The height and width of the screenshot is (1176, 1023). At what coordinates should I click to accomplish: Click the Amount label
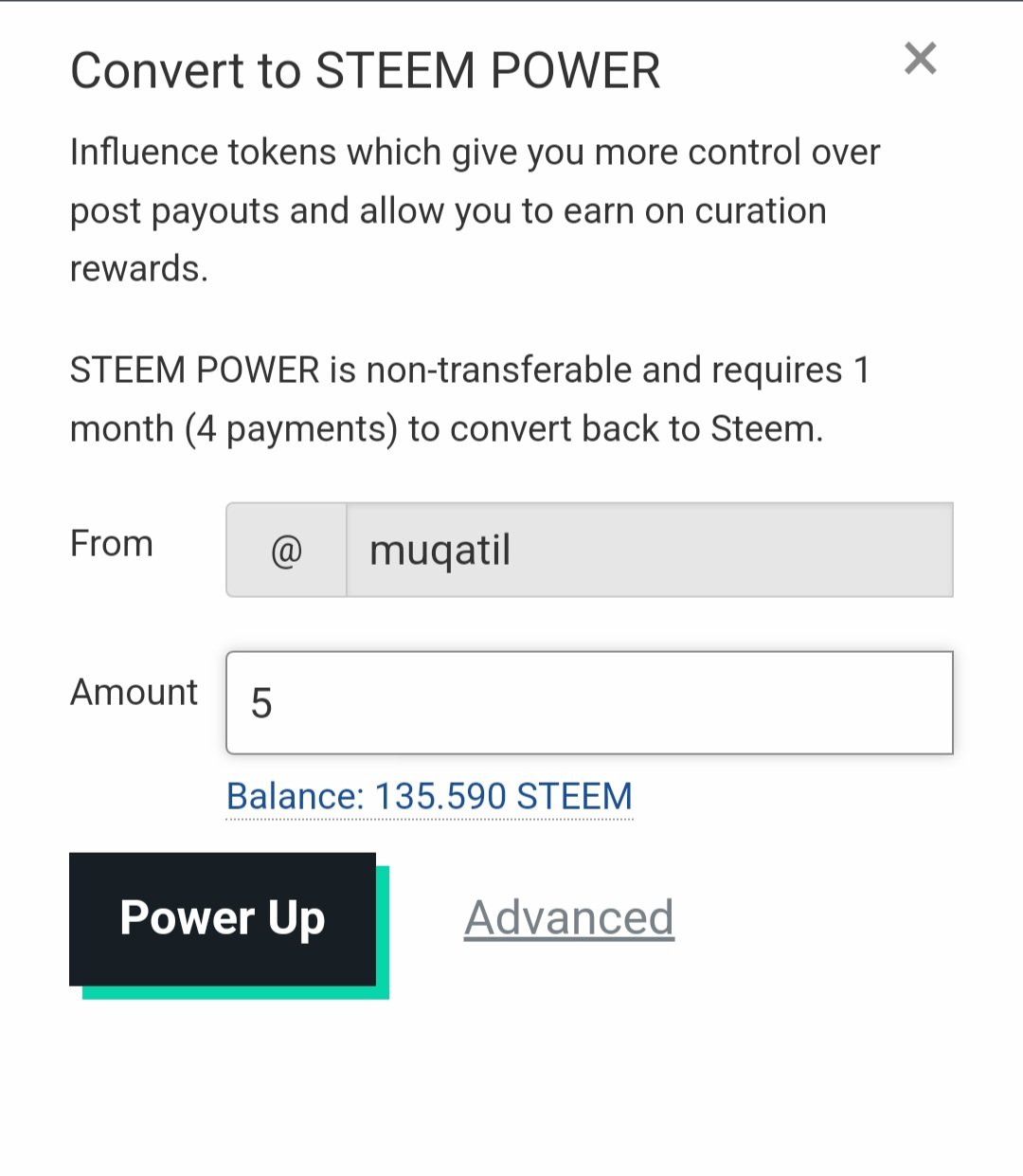[x=134, y=693]
